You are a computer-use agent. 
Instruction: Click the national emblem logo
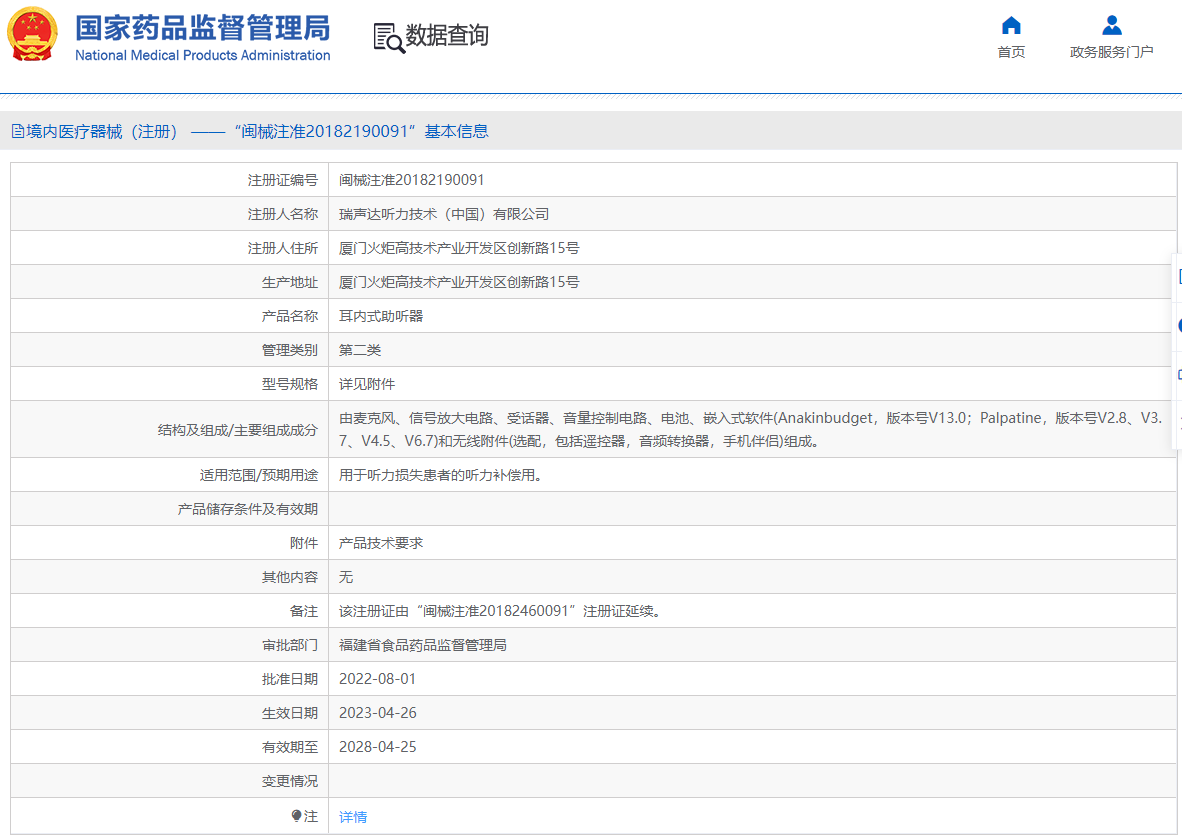point(32,34)
